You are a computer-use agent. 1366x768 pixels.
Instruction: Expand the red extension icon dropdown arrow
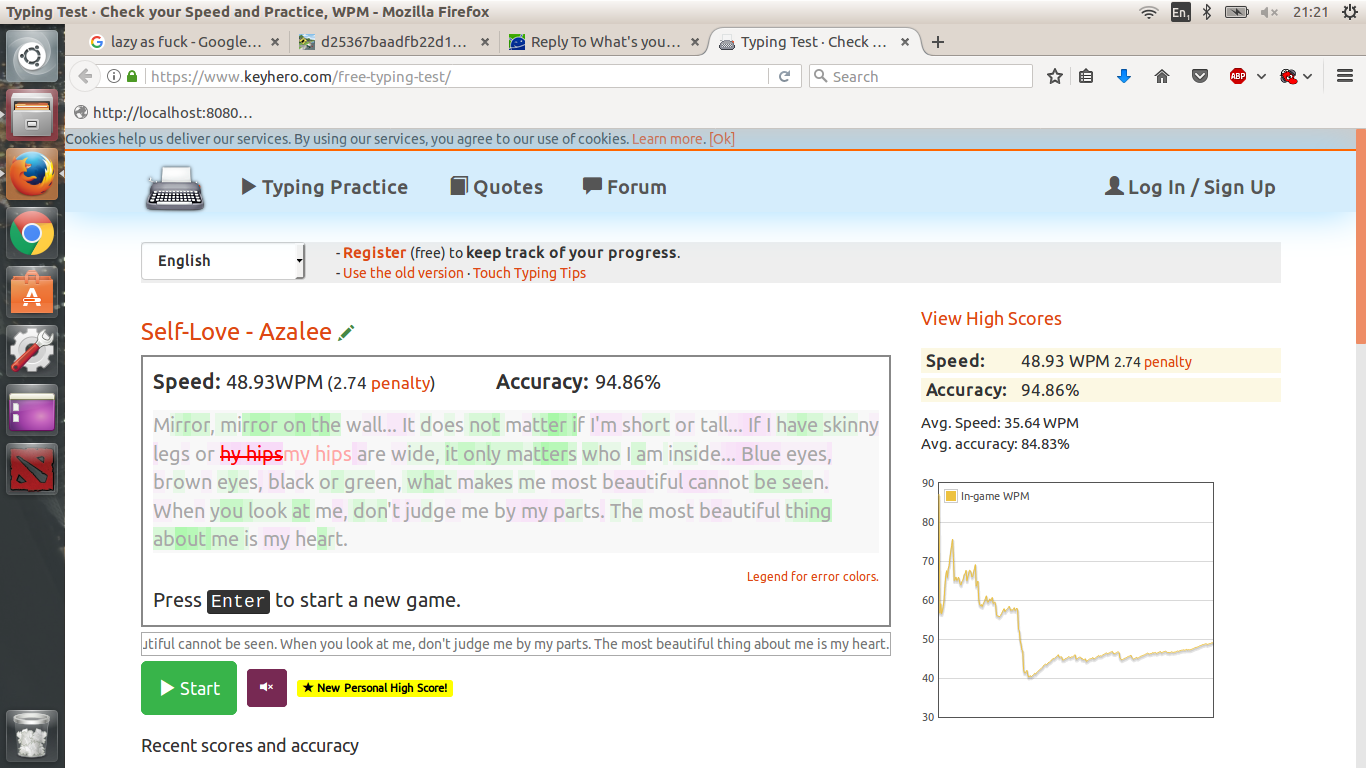1307,77
